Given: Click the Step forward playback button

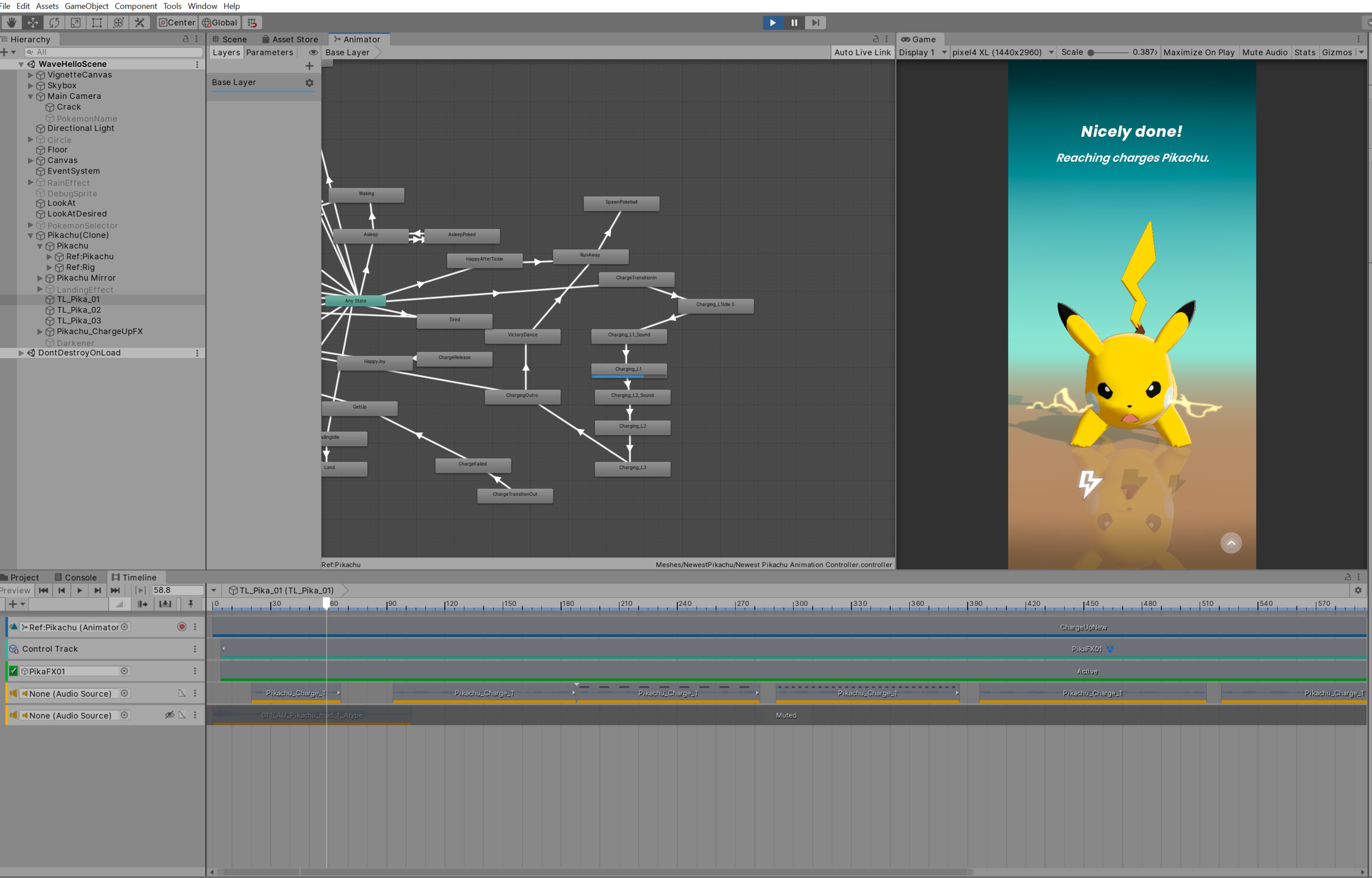Looking at the screenshot, I should [x=816, y=23].
